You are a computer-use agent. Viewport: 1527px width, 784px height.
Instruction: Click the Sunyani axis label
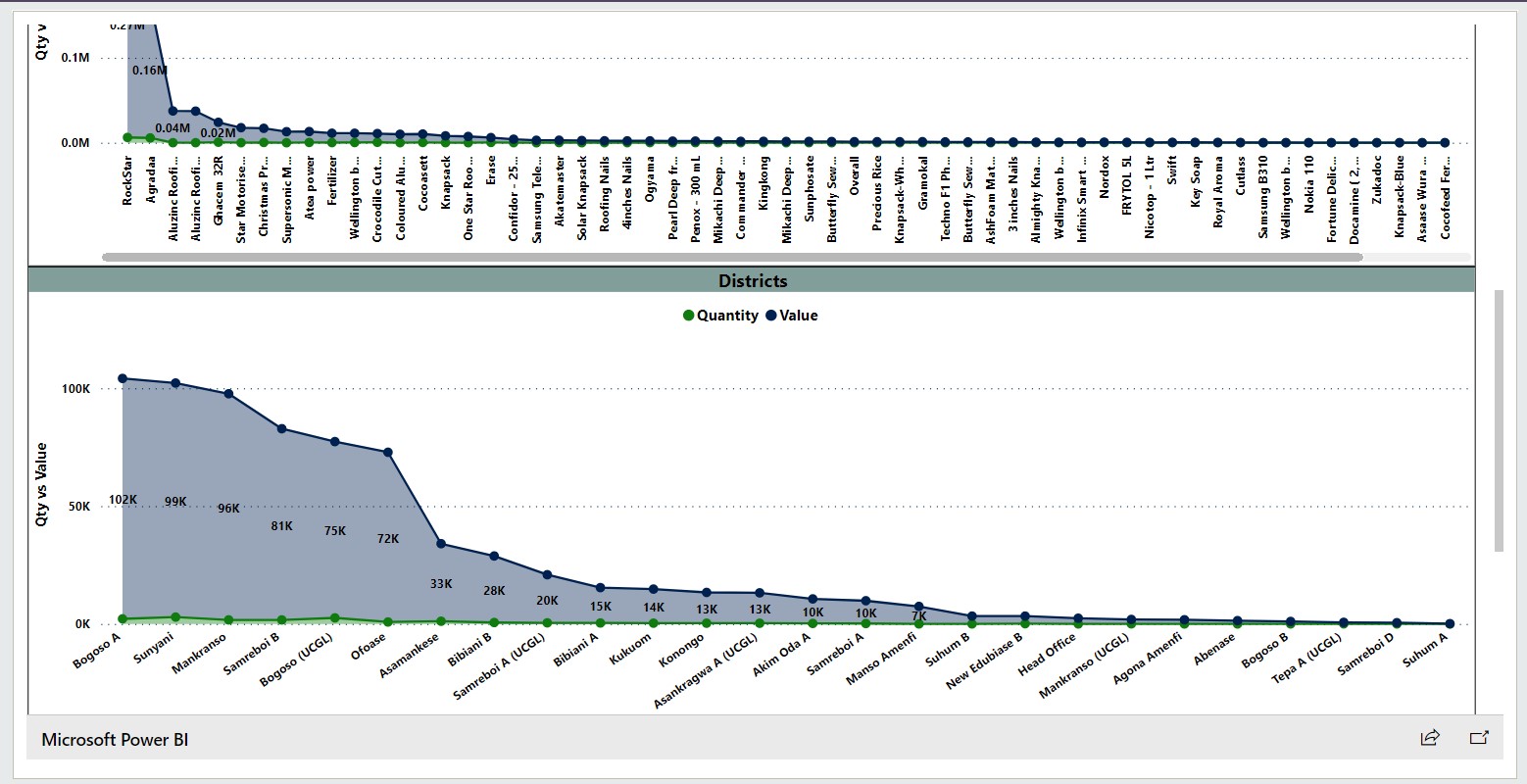tap(154, 648)
